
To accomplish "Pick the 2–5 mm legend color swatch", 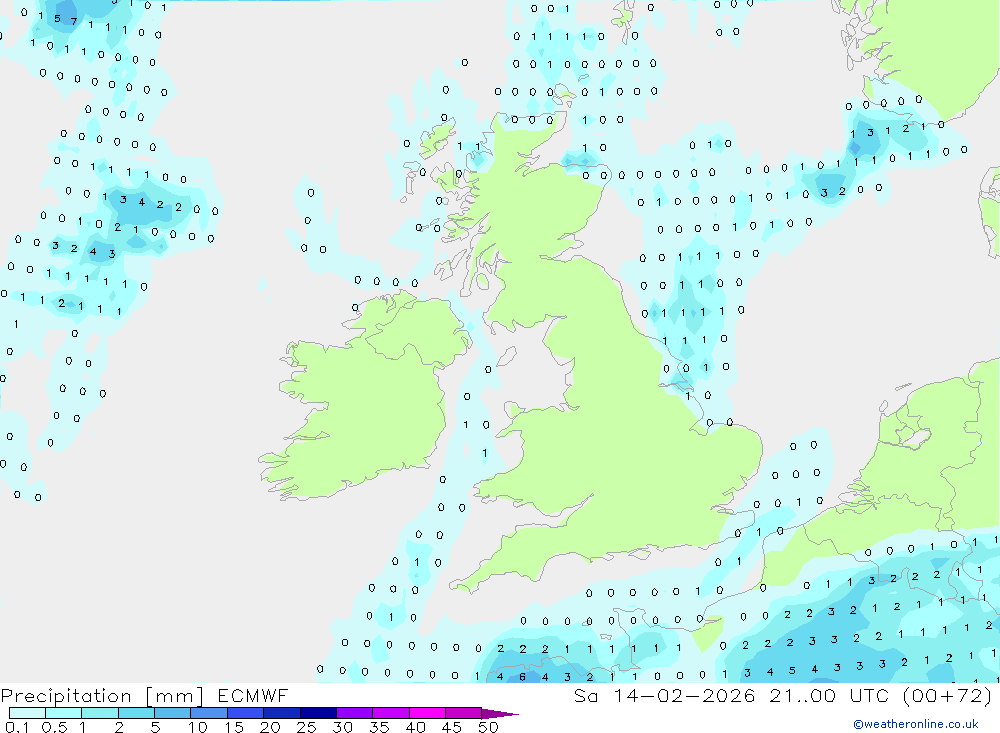I will (136, 713).
